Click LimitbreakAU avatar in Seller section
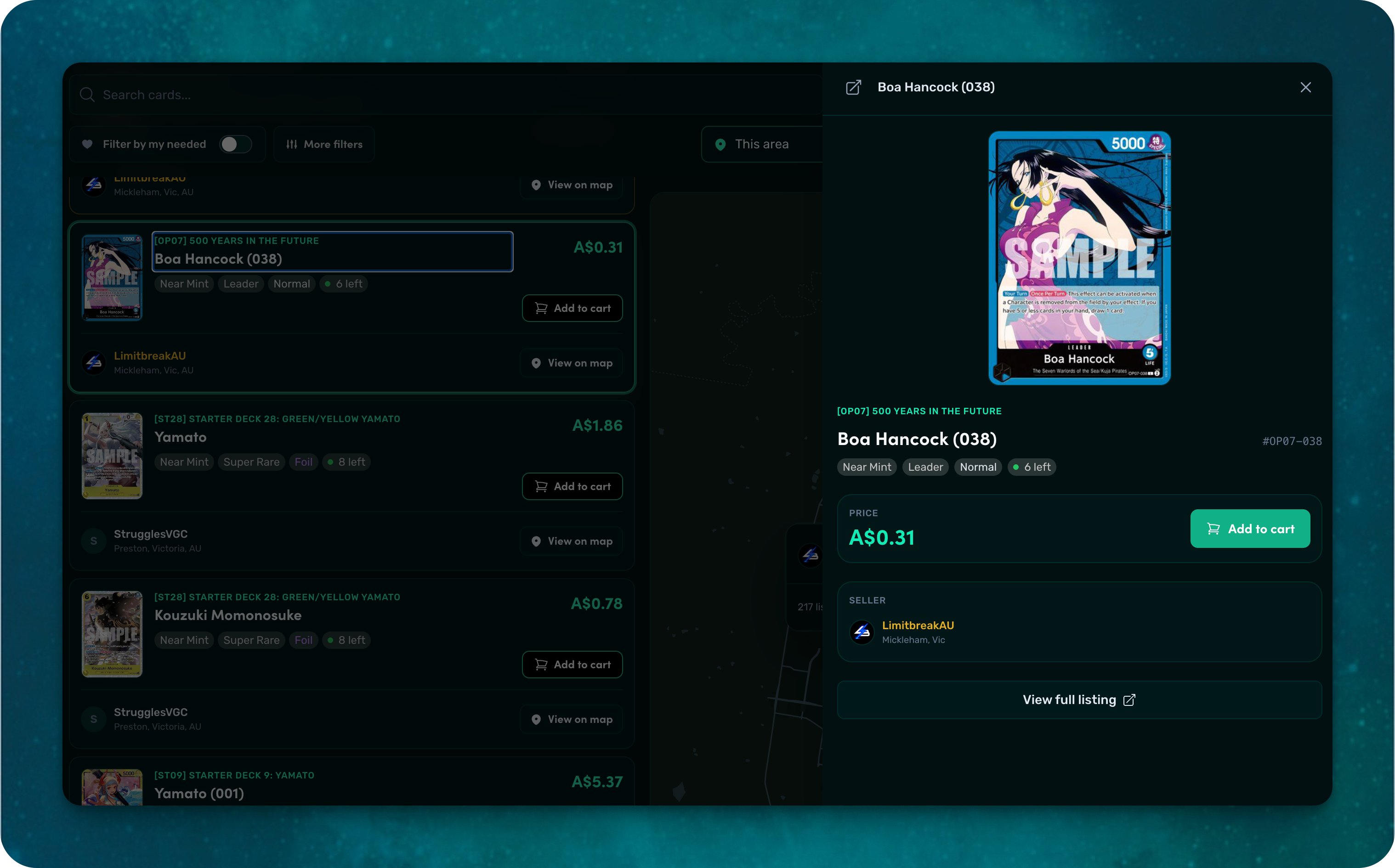Screen dimensions: 1395x868 [x=862, y=632]
